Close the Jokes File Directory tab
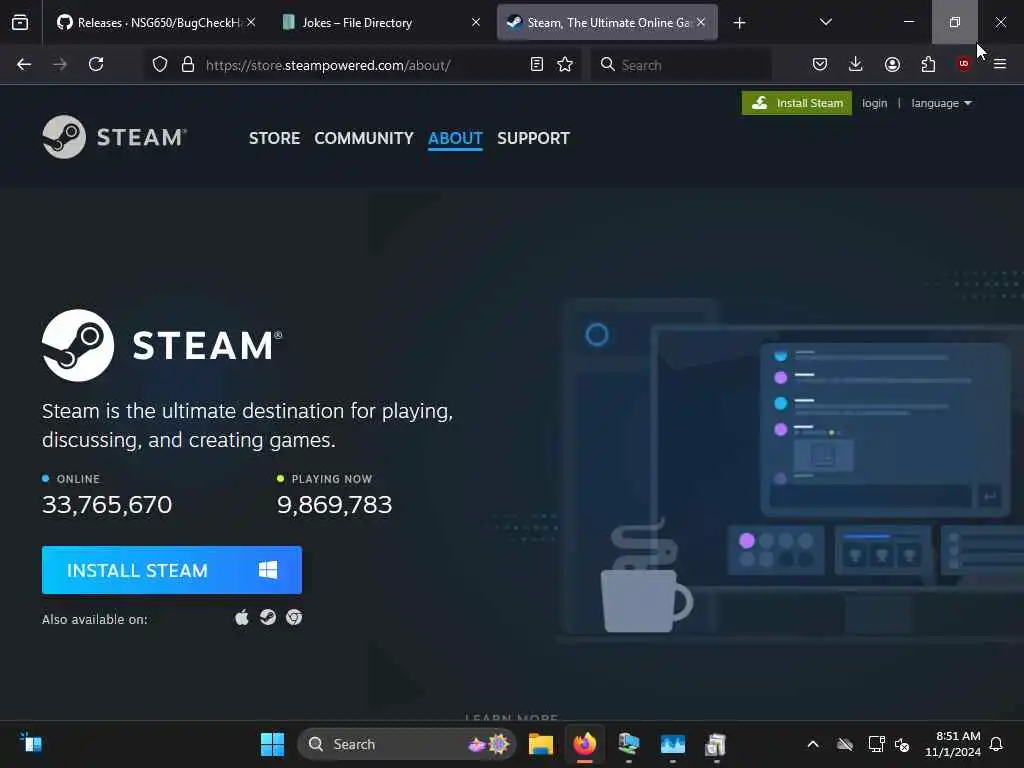Screen dimensions: 1024x768 click(x=476, y=22)
